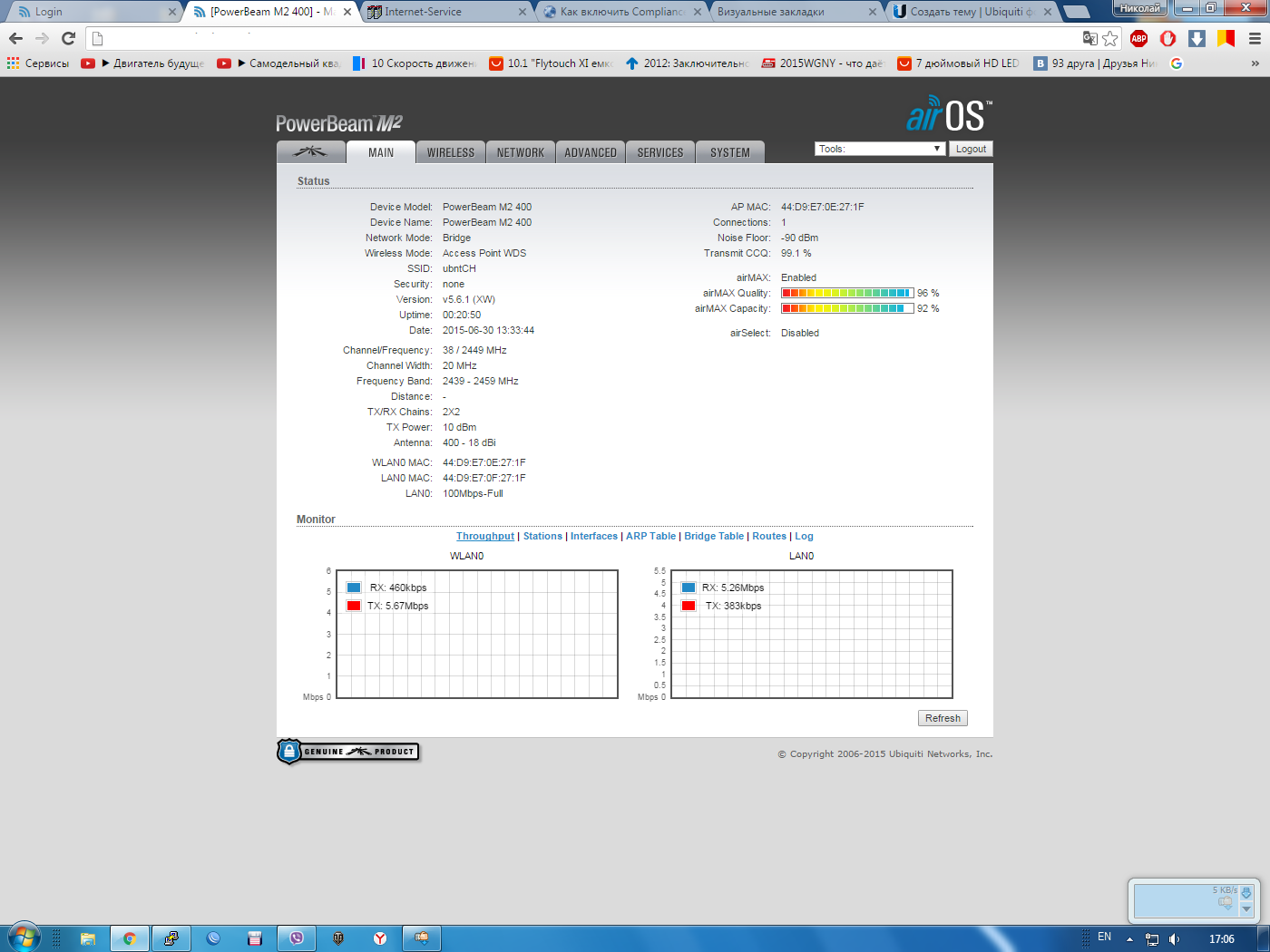1270x952 pixels.
Task: Click the airMAX Quality bar
Action: (x=847, y=293)
